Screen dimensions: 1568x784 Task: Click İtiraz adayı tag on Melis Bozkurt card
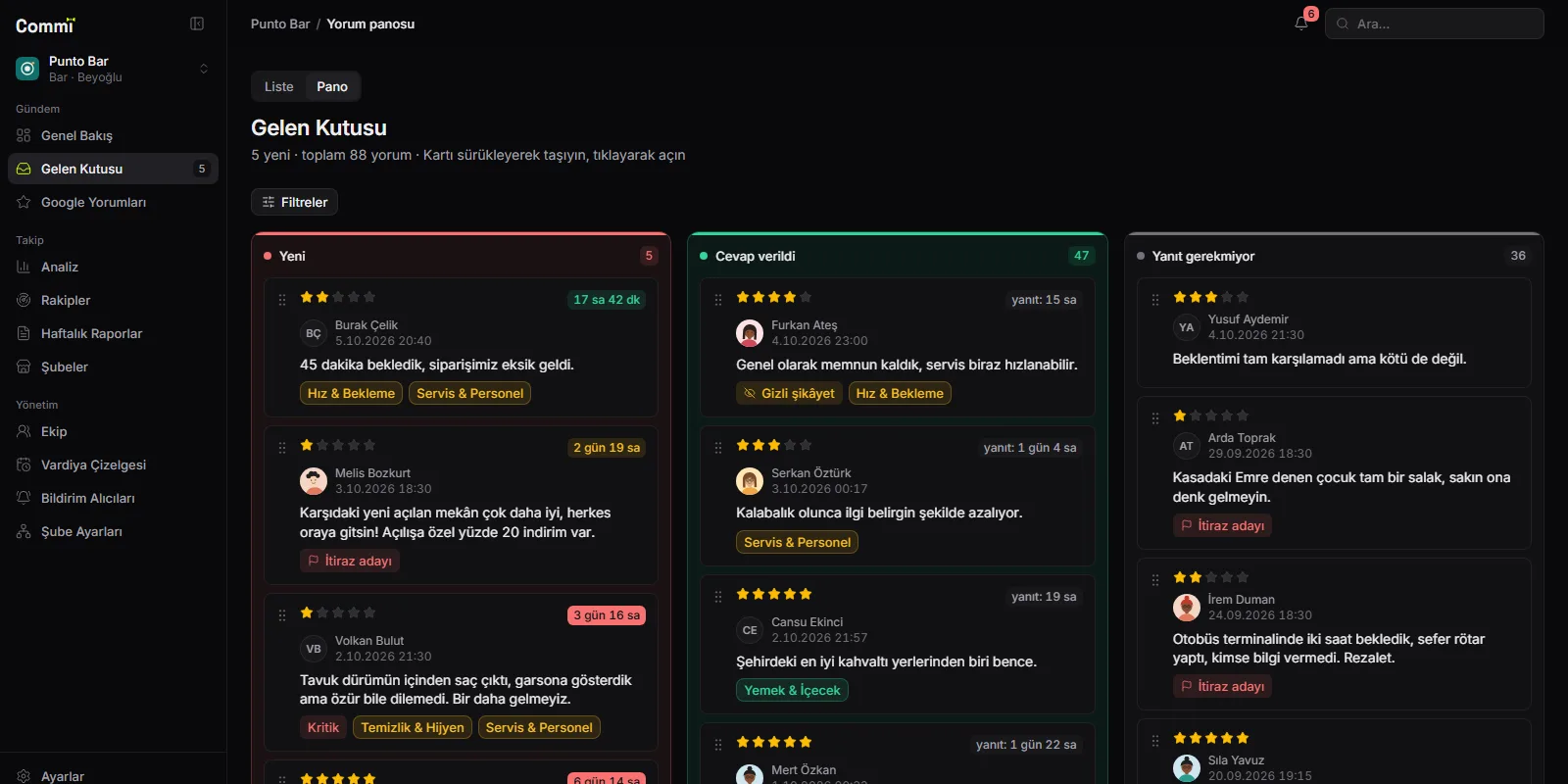(x=350, y=561)
